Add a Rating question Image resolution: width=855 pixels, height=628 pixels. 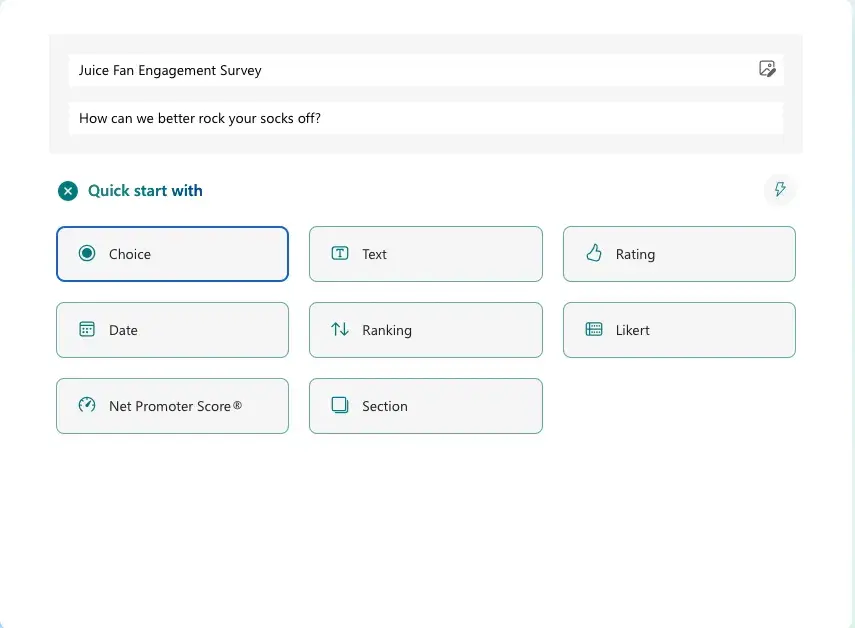(679, 254)
